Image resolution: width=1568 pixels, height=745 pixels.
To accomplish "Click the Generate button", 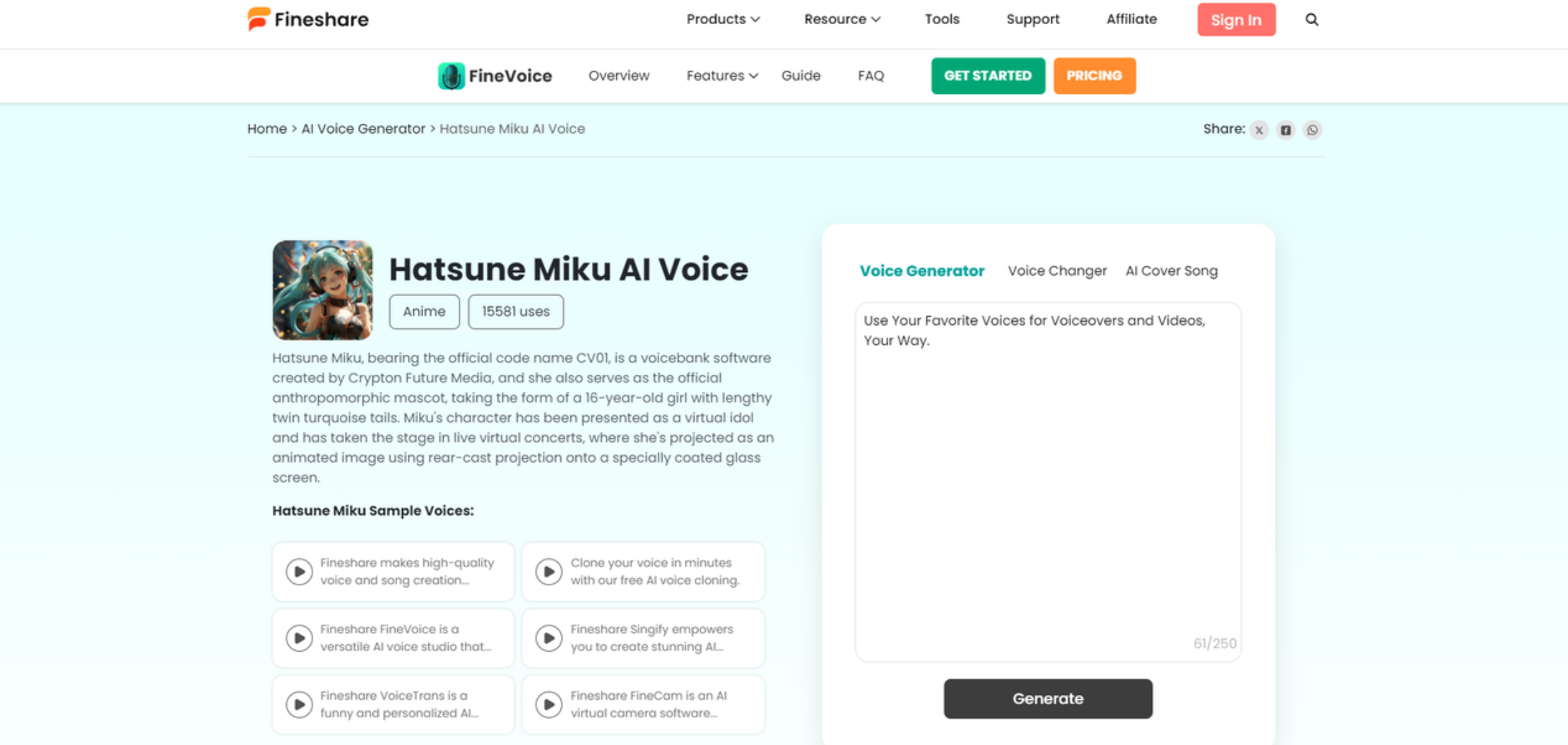I will click(x=1048, y=698).
